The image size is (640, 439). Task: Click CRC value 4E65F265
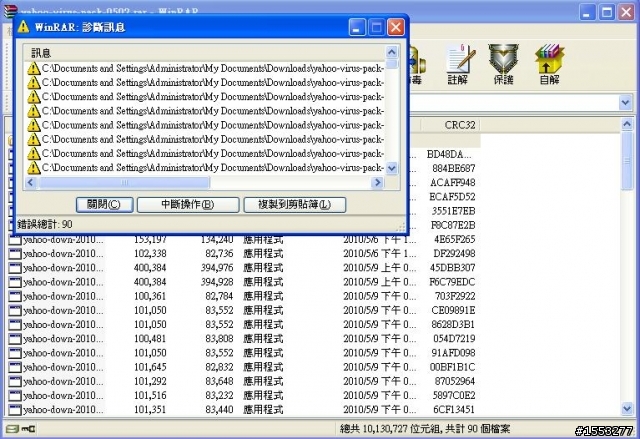(455, 239)
